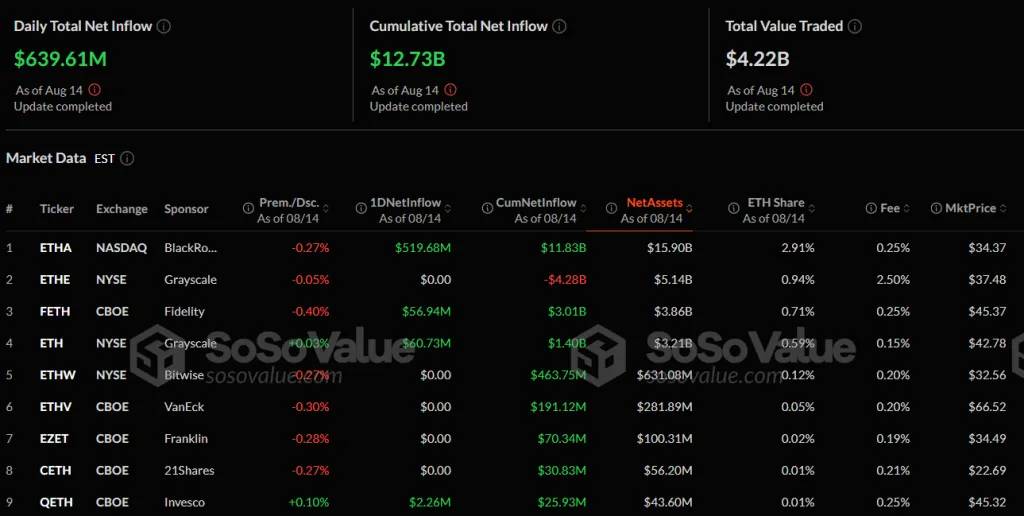This screenshot has height=516, width=1024.
Task: Open the ETHE ticker row
Action: pos(512,280)
